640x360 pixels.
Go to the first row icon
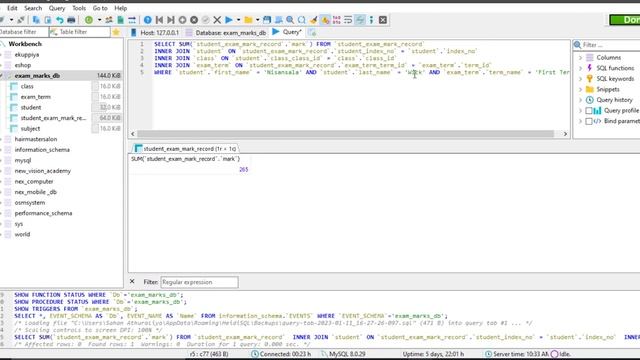coord(159,20)
